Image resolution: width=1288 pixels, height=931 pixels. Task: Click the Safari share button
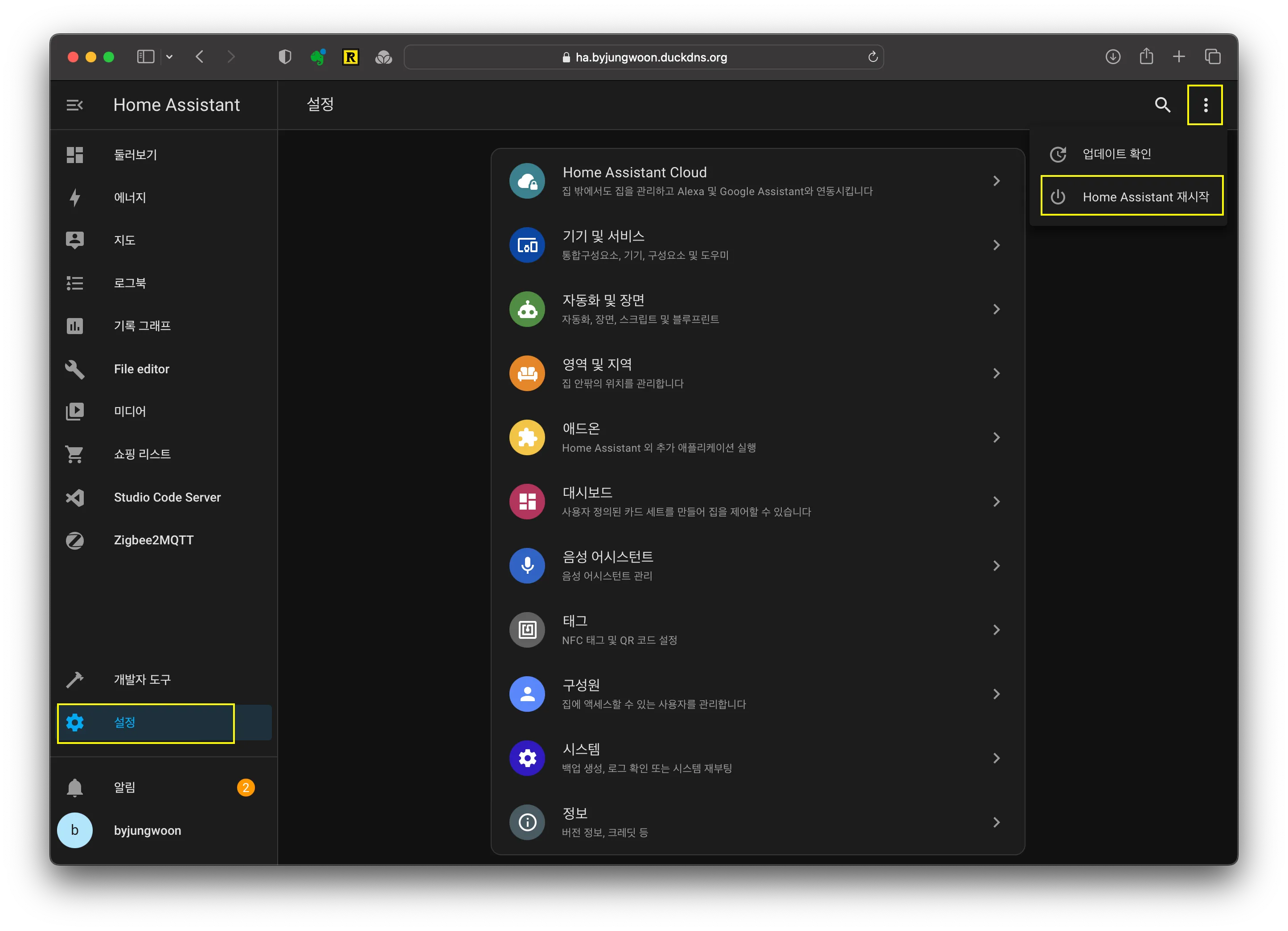1146,56
